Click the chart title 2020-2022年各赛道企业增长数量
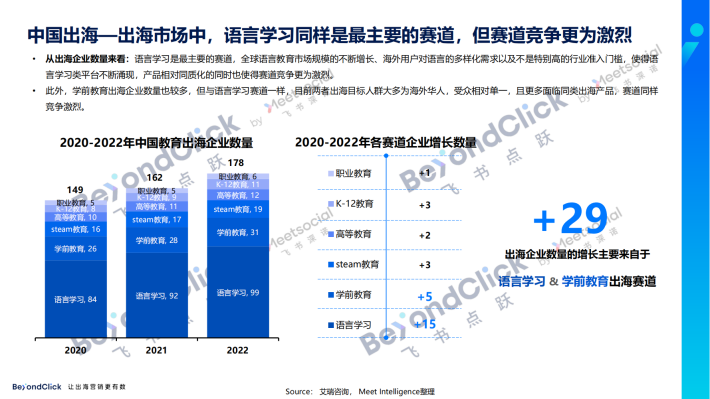Viewport: 710px width, 399px height. click(385, 142)
